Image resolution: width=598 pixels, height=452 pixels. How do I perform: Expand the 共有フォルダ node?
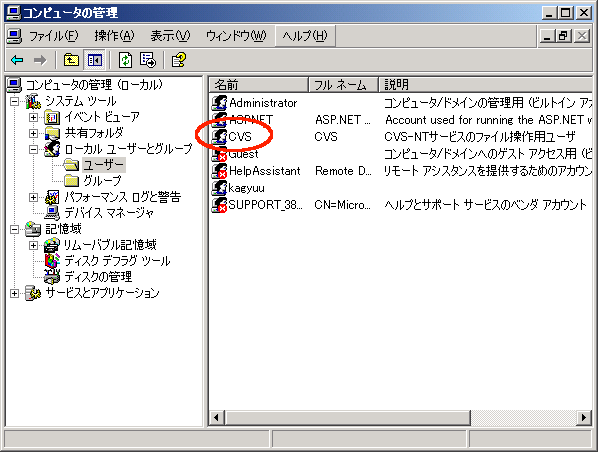(x=34, y=133)
